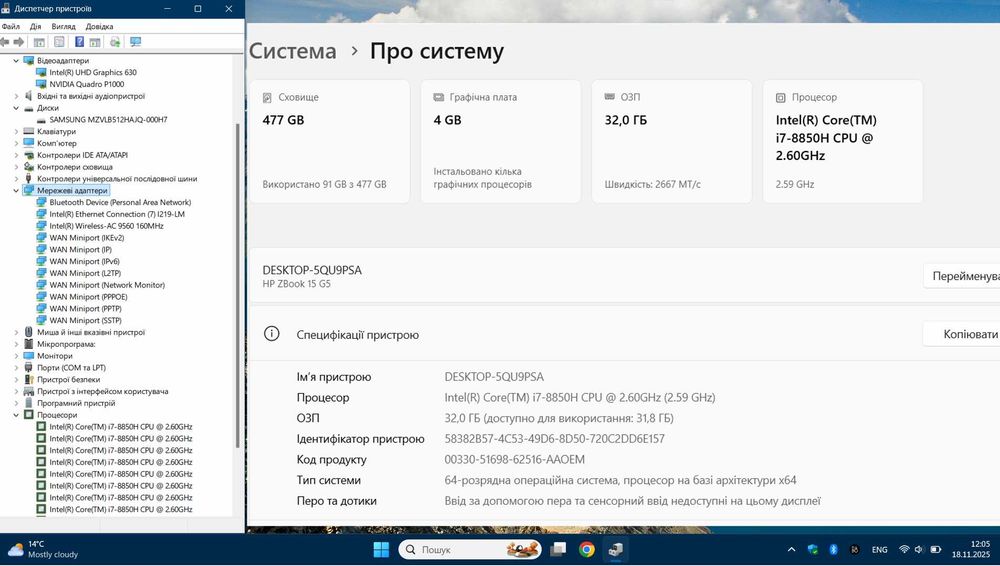Open the weather widget showing 14°C
This screenshot has height=566, width=1000.
point(43,549)
